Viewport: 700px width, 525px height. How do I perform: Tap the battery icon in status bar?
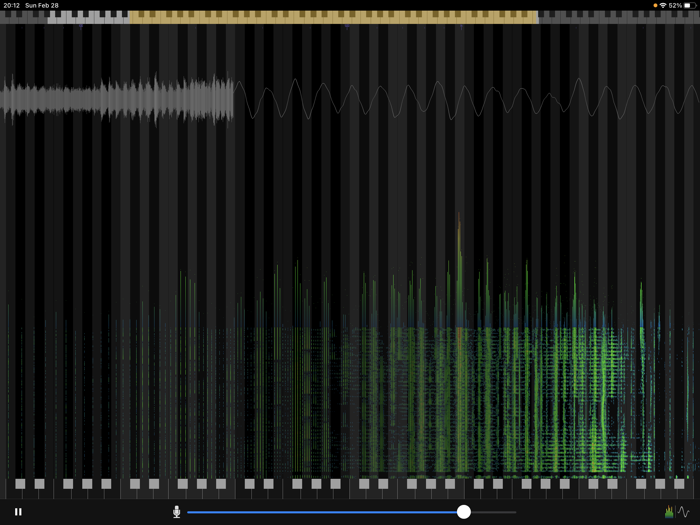click(x=690, y=5)
